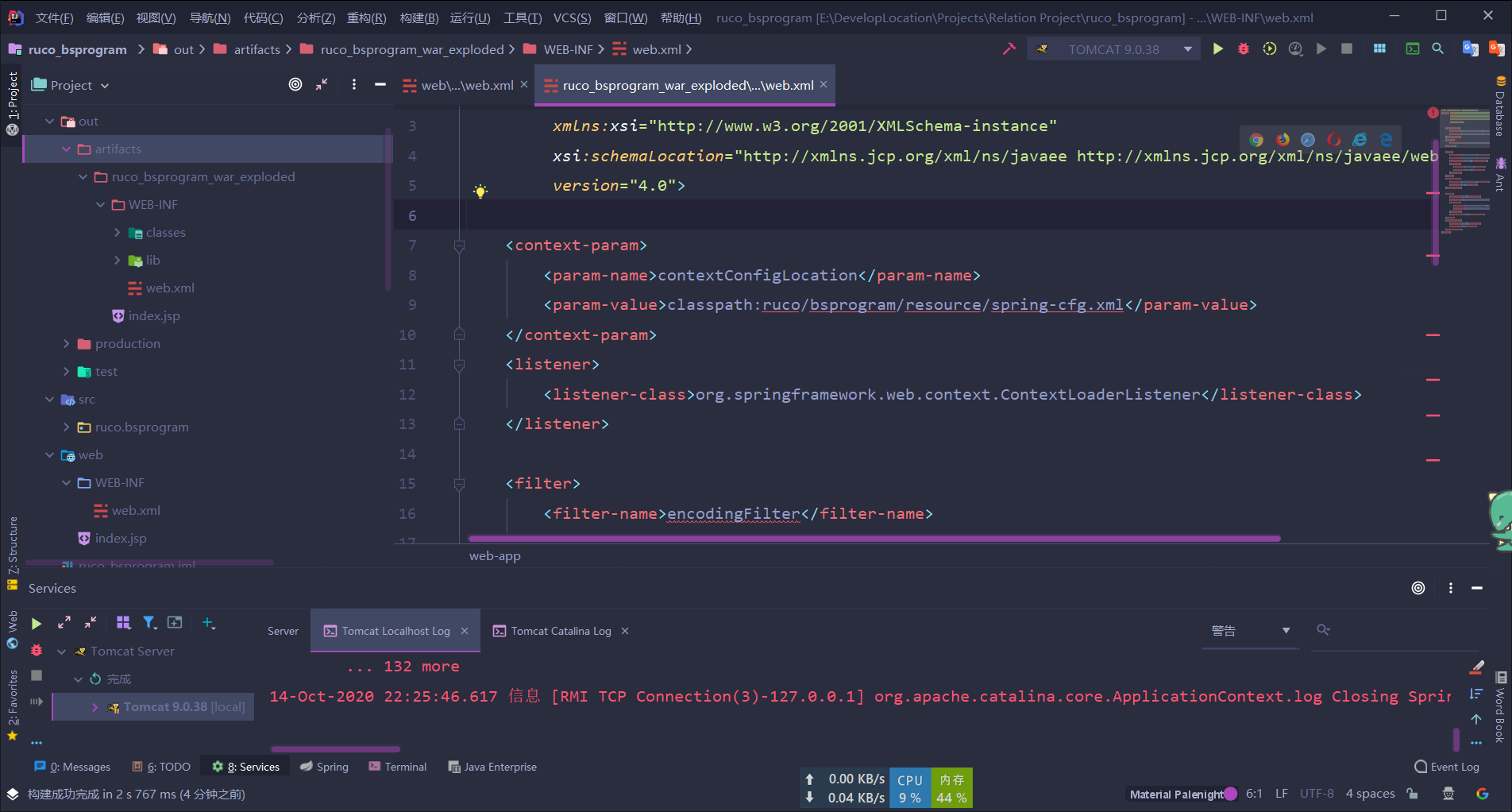The width and height of the screenshot is (1512, 812).
Task: Toggle soft-wrap in the Tomcat log output
Action: tap(1476, 693)
